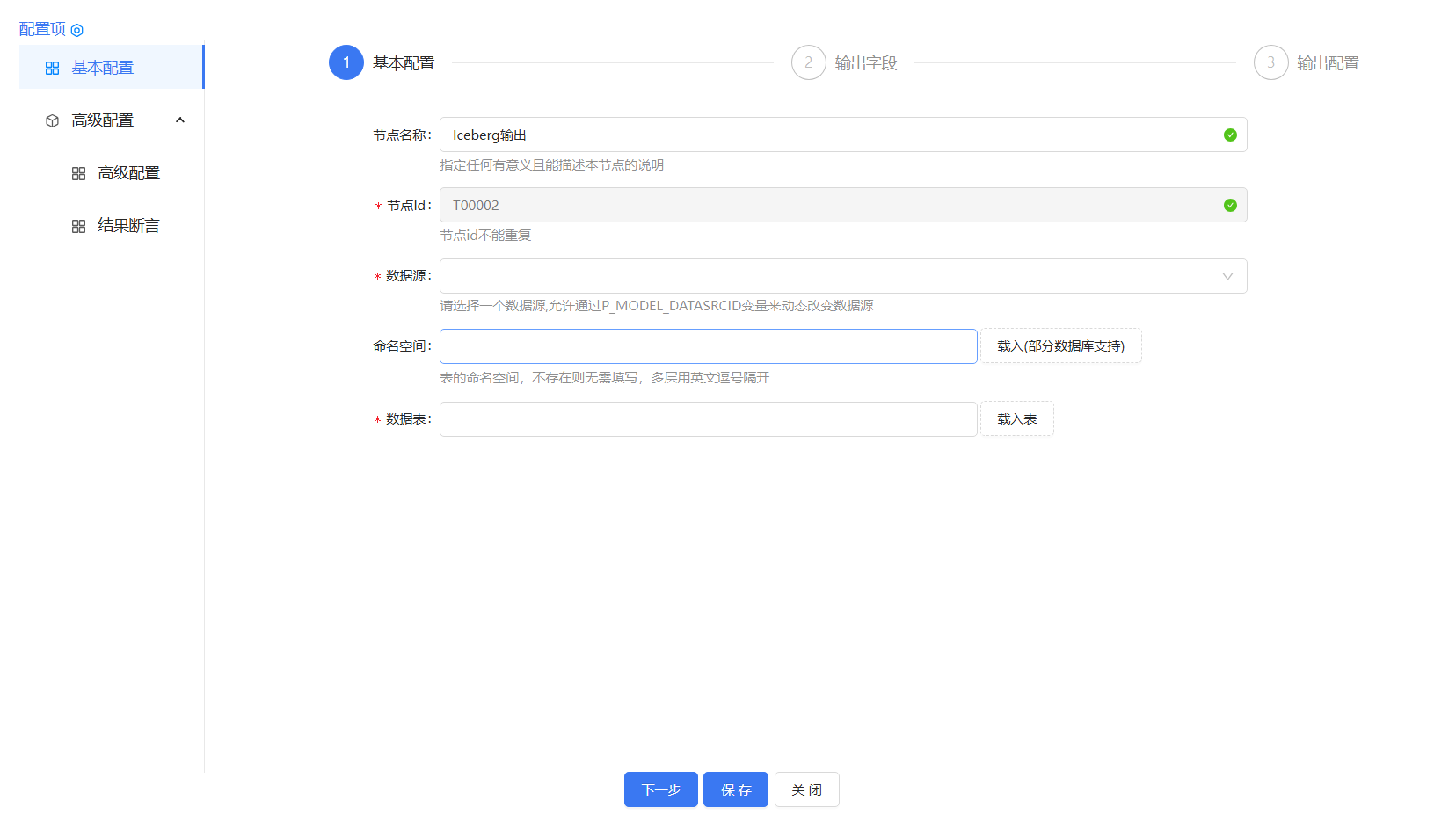1456x829 pixels.
Task: Click the cube icon beside 高级配置
Action: click(51, 120)
